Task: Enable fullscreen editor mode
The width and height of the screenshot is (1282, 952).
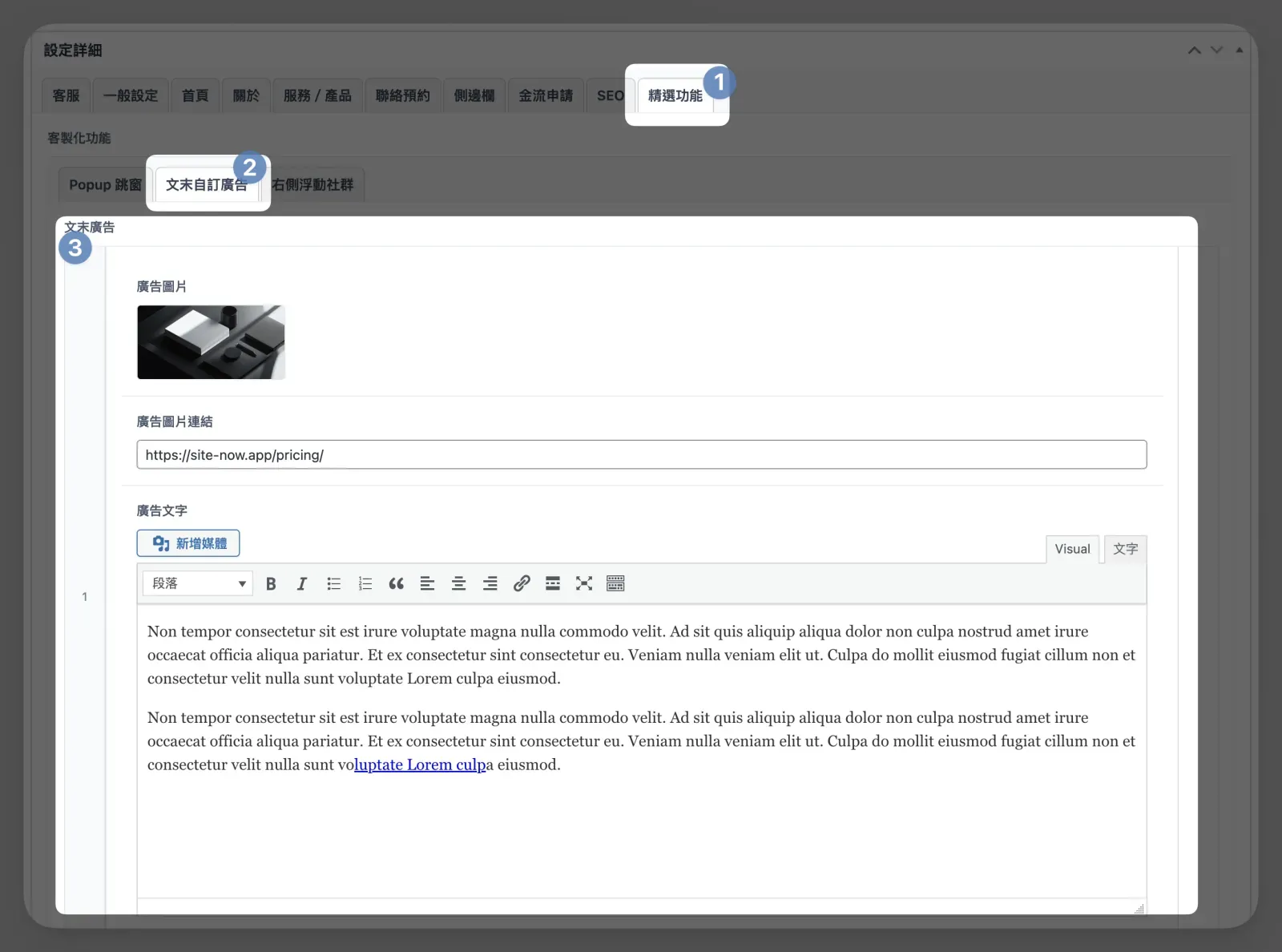Action: (x=584, y=583)
